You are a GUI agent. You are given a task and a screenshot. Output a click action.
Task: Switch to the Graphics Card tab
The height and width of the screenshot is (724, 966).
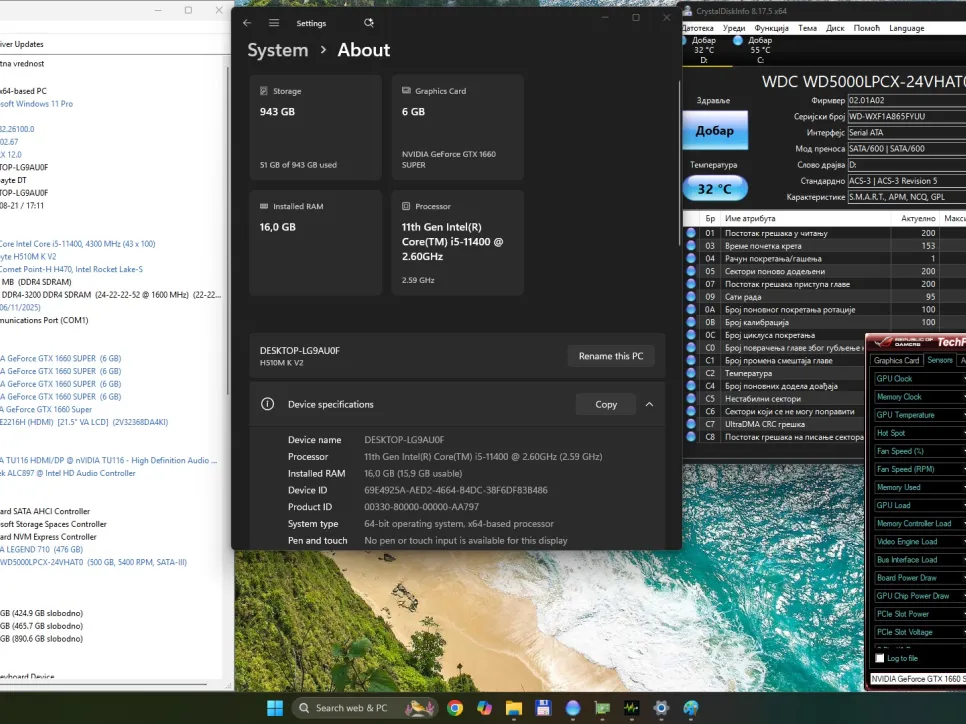click(896, 360)
